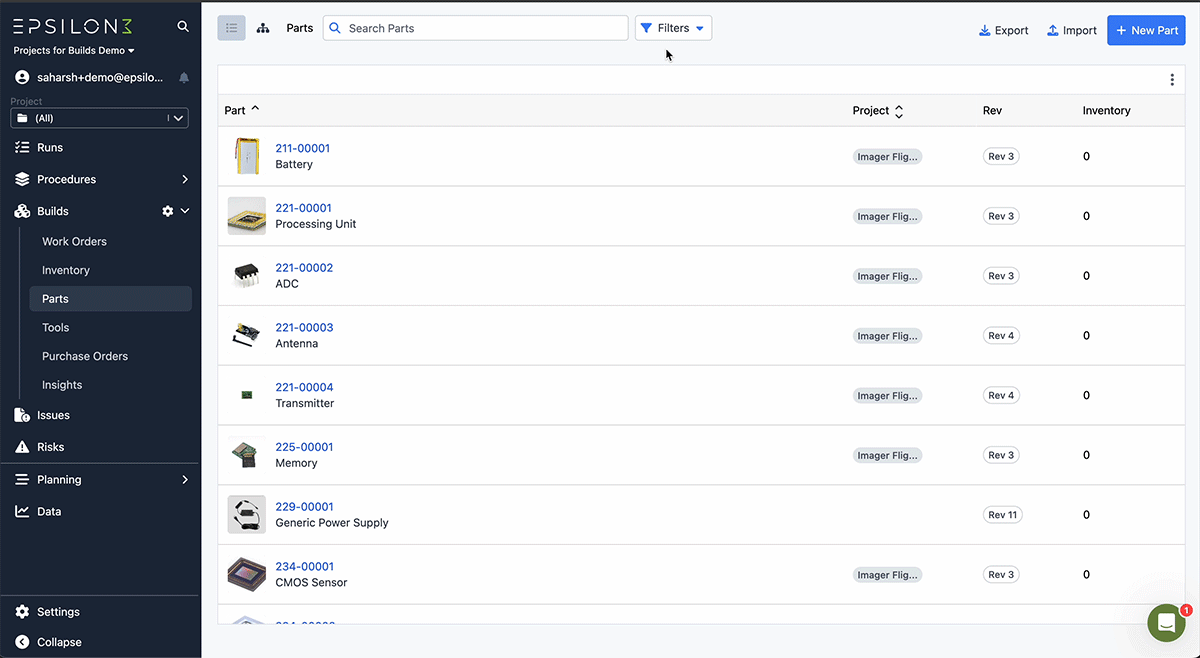Open part link 221-00003 Antenna
Screen dimensions: 1200x658
[304, 327]
